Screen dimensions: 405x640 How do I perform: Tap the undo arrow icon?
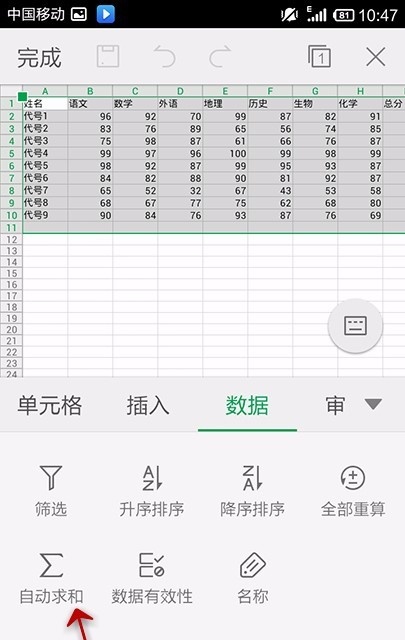165,56
